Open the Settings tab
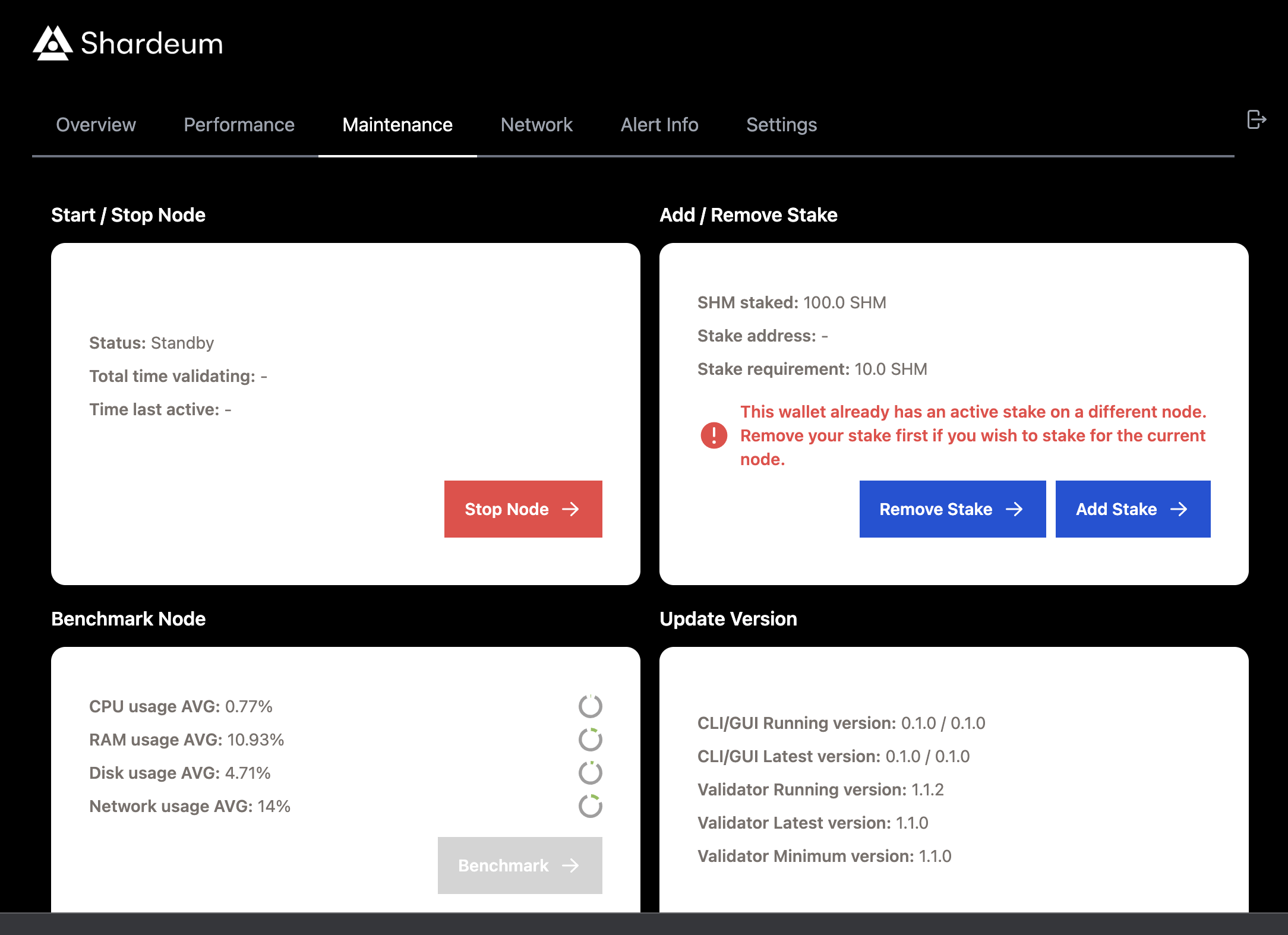 (x=781, y=125)
